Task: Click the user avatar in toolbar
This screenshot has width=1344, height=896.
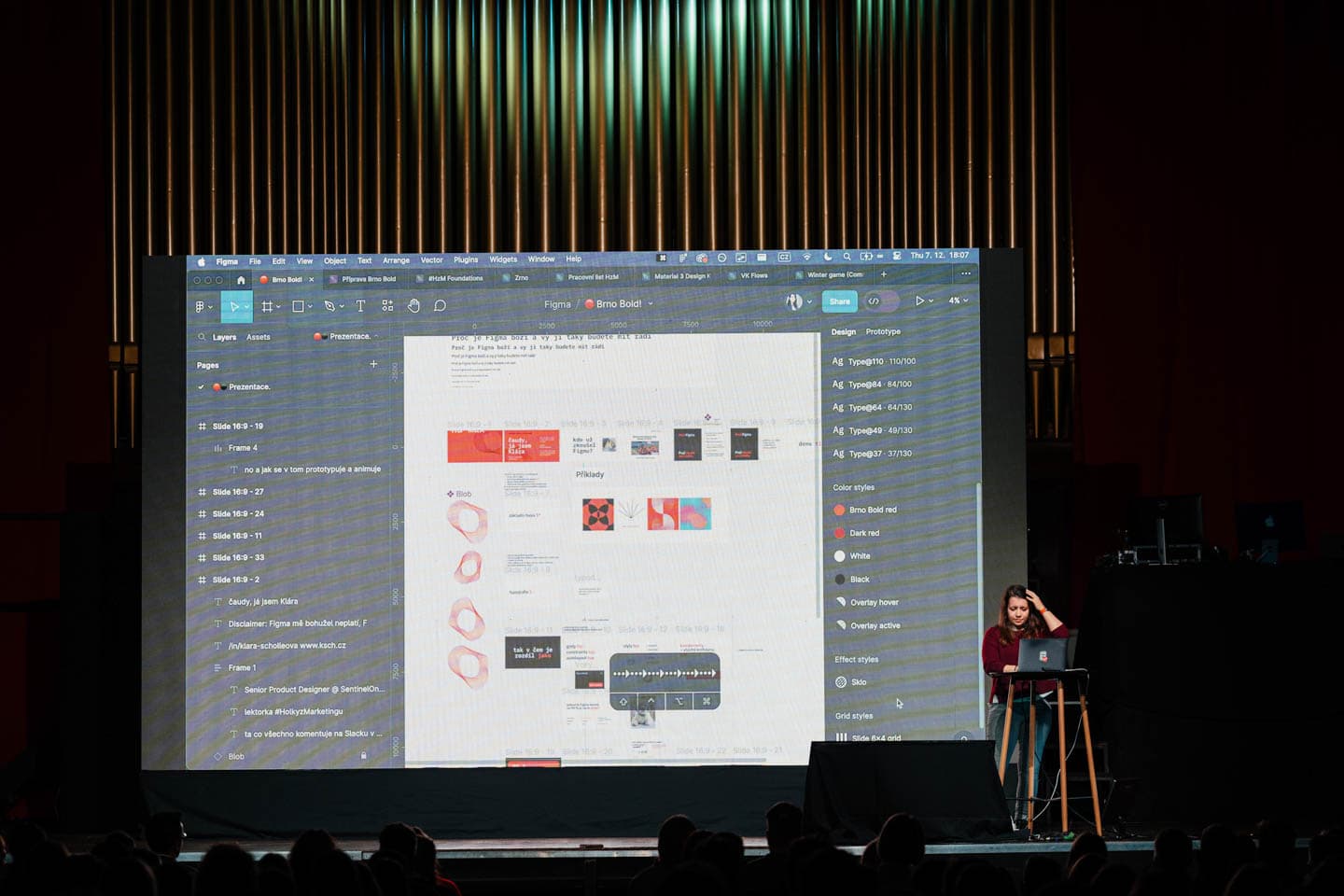Action: click(x=794, y=301)
